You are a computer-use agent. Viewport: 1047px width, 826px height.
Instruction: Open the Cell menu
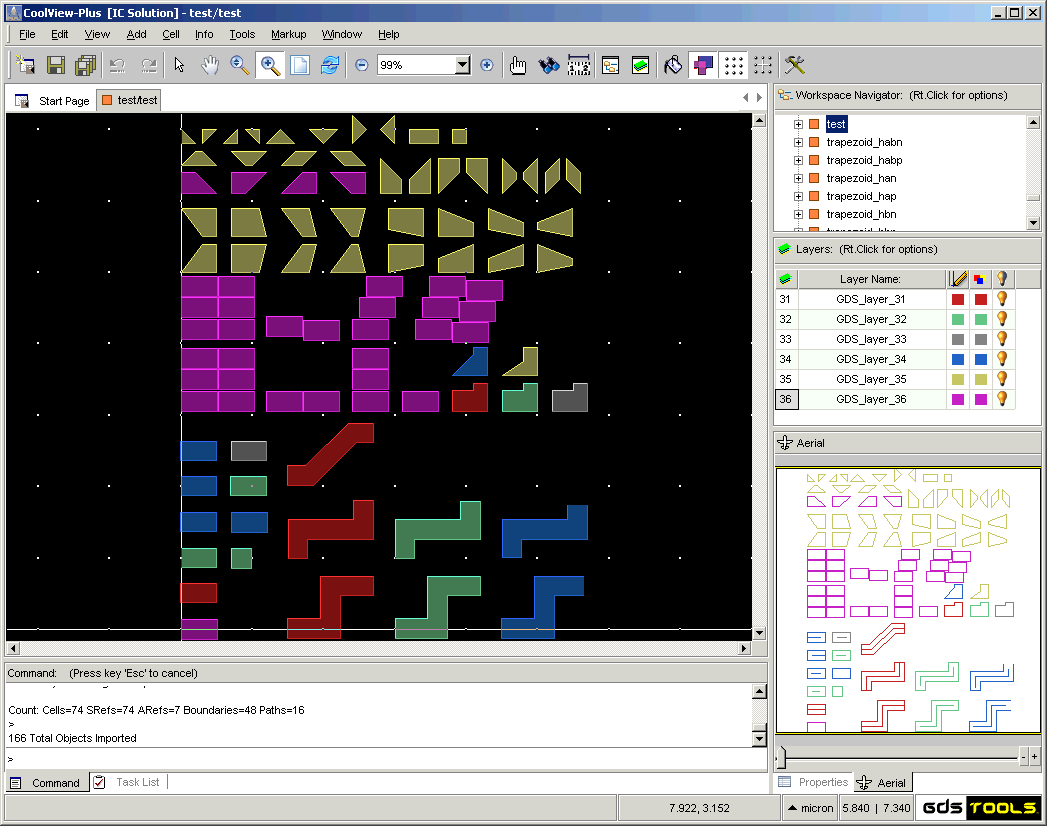[x=171, y=34]
